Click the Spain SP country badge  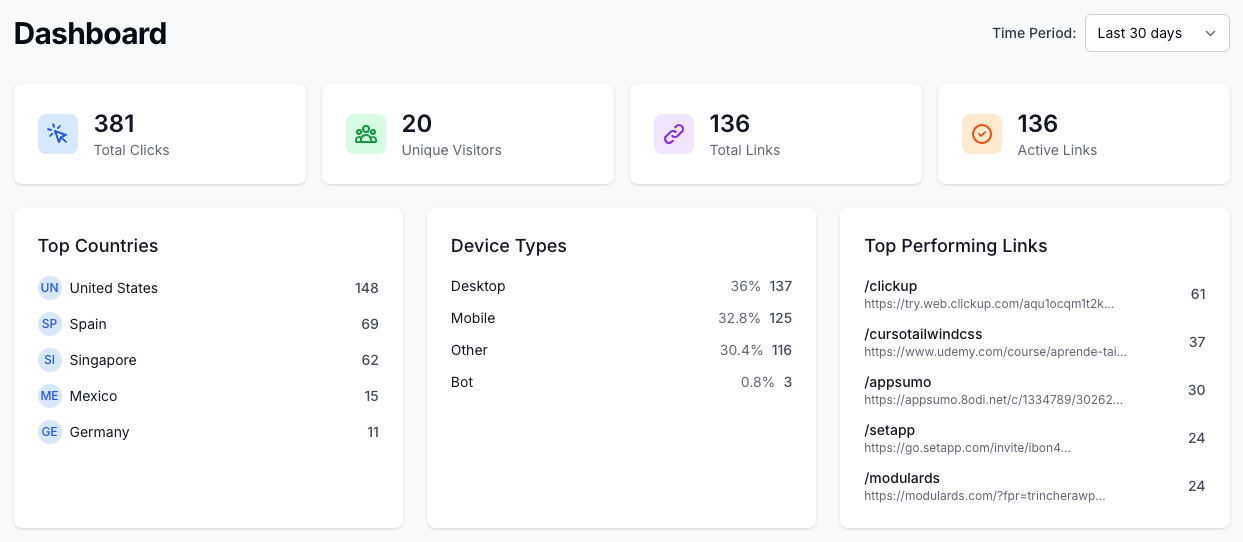click(x=50, y=324)
